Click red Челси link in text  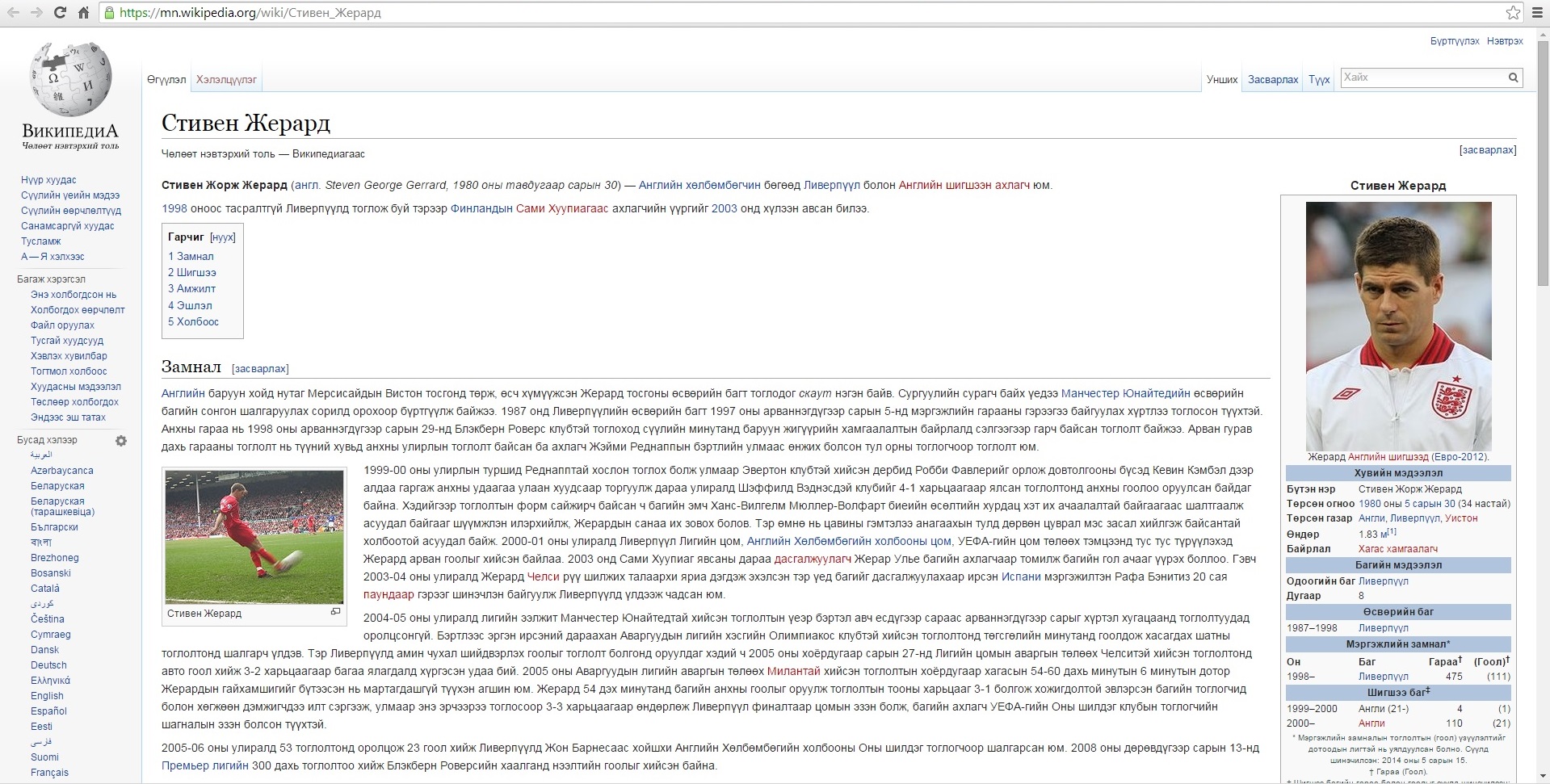click(x=543, y=576)
